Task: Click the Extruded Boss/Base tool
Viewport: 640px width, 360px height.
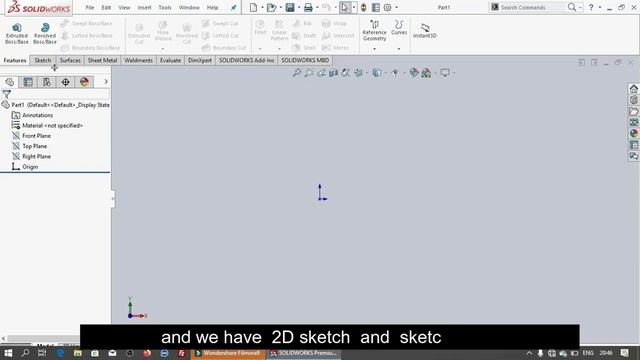Action: pos(17,33)
